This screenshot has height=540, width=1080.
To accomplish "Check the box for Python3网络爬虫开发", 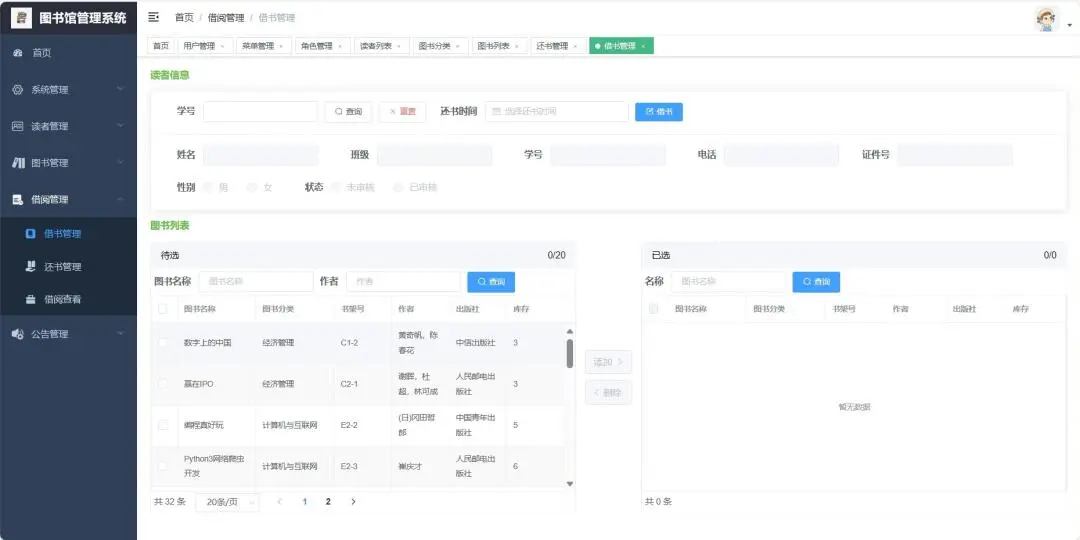I will tap(163, 466).
